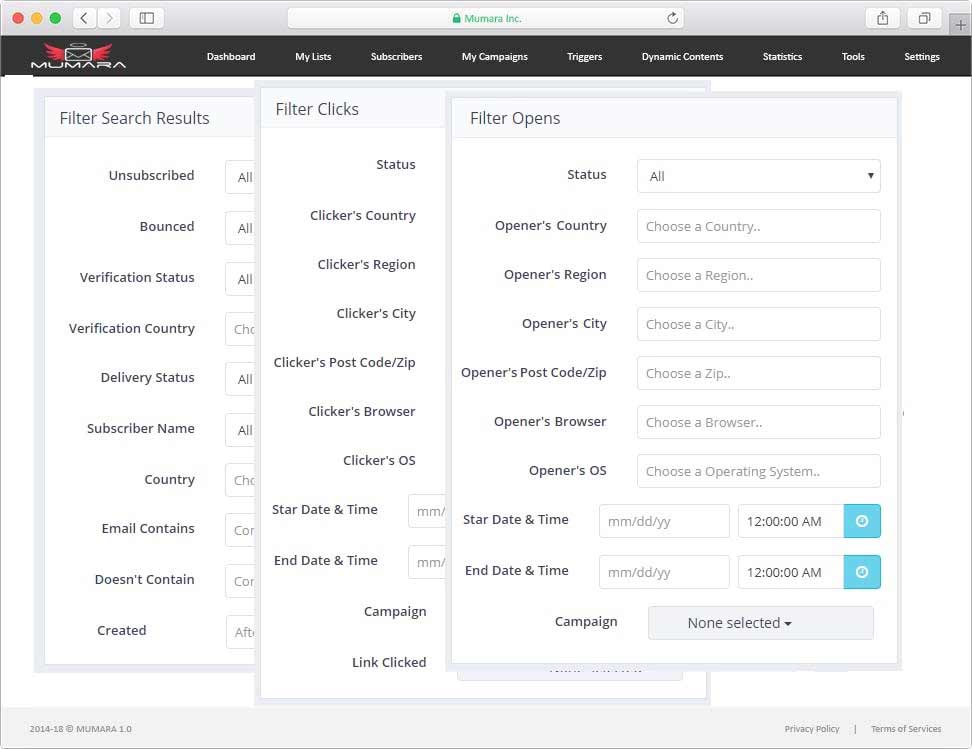Go to the My Campaigns menu
The height and width of the screenshot is (749, 972).
494,57
